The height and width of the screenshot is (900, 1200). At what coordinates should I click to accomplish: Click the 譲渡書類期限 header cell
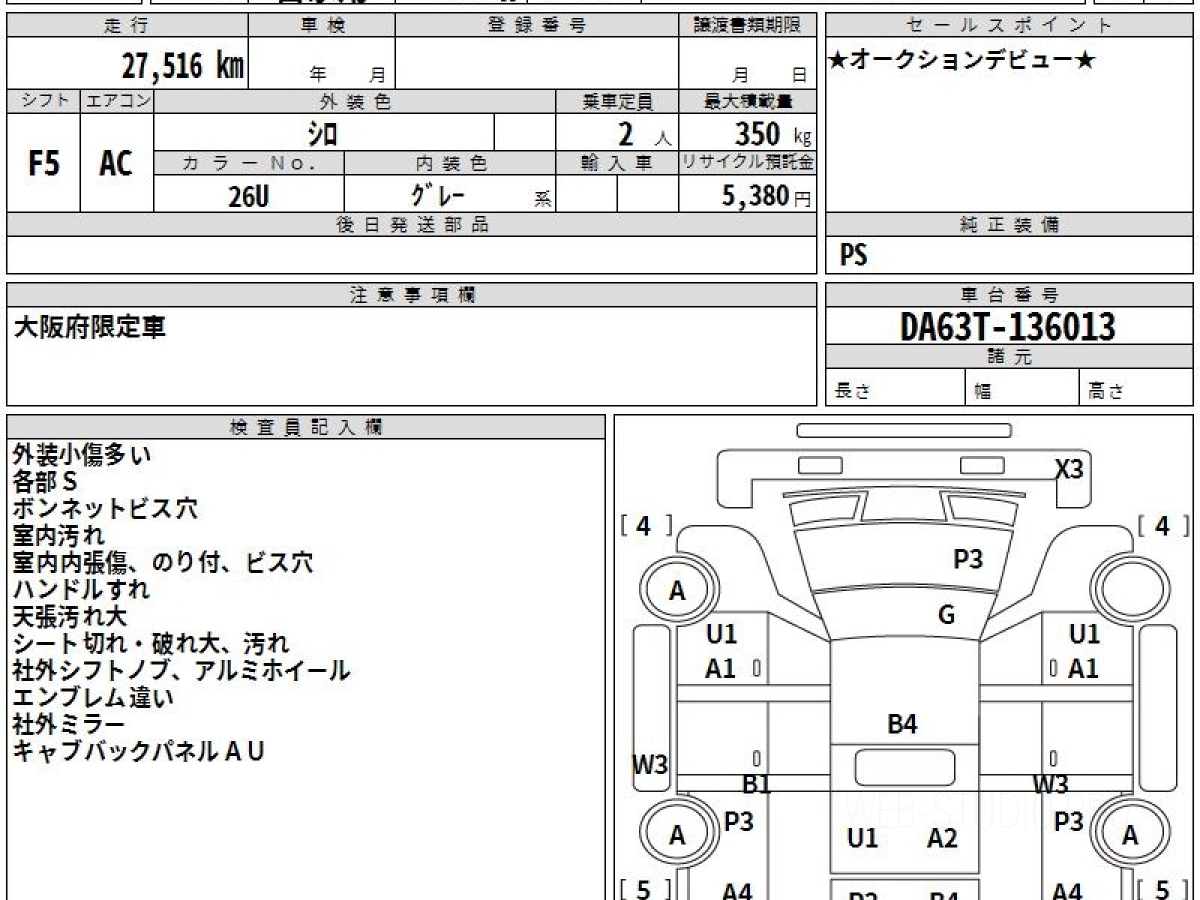(x=748, y=25)
